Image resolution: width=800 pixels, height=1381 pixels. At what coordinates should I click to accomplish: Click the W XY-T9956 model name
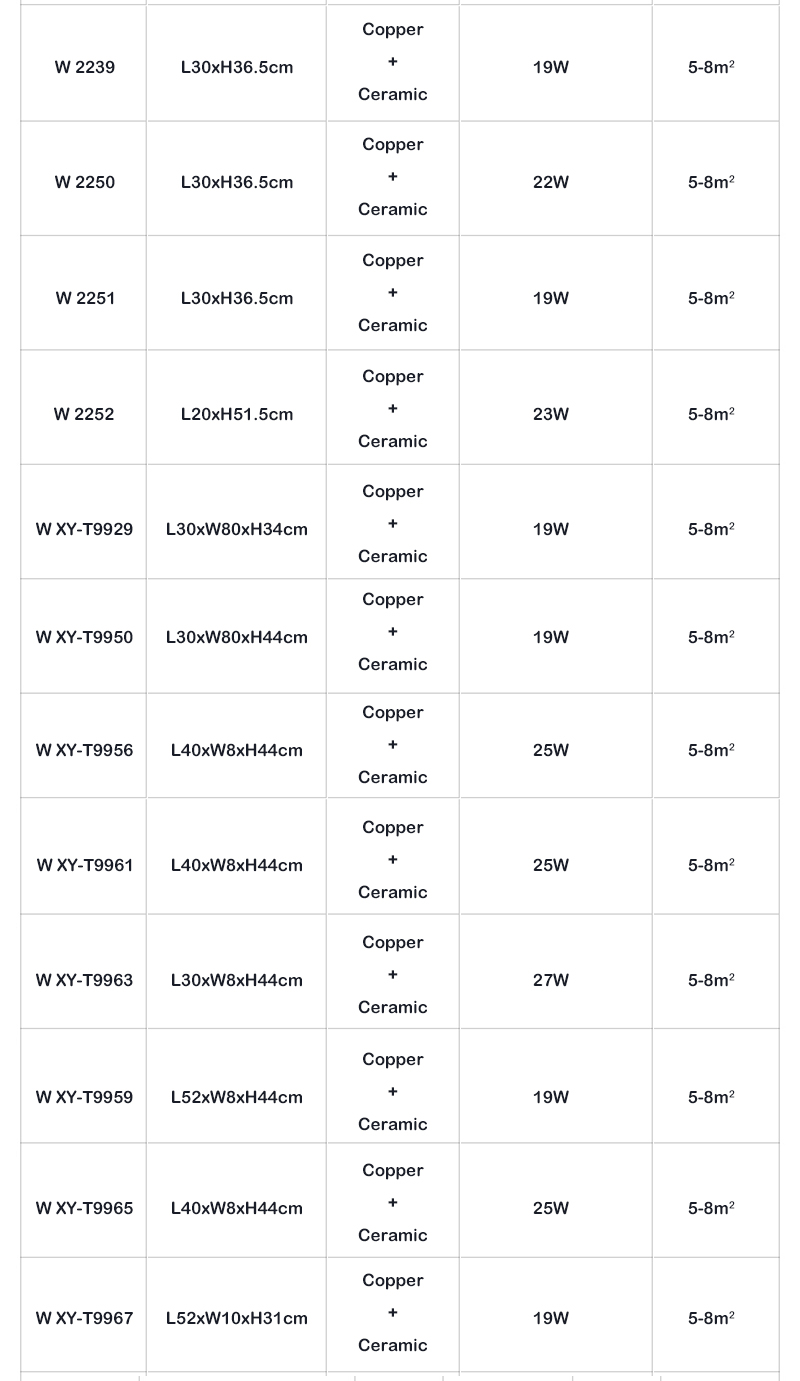(x=84, y=751)
